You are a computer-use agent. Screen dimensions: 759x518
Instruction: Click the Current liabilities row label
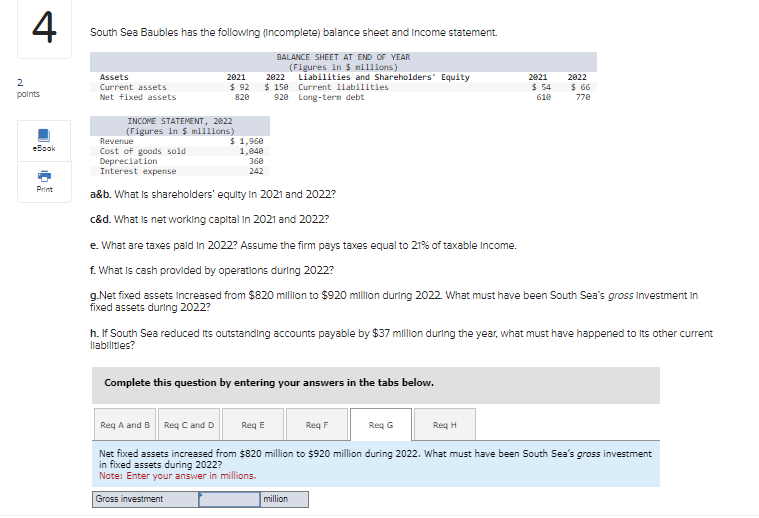pyautogui.click(x=343, y=87)
